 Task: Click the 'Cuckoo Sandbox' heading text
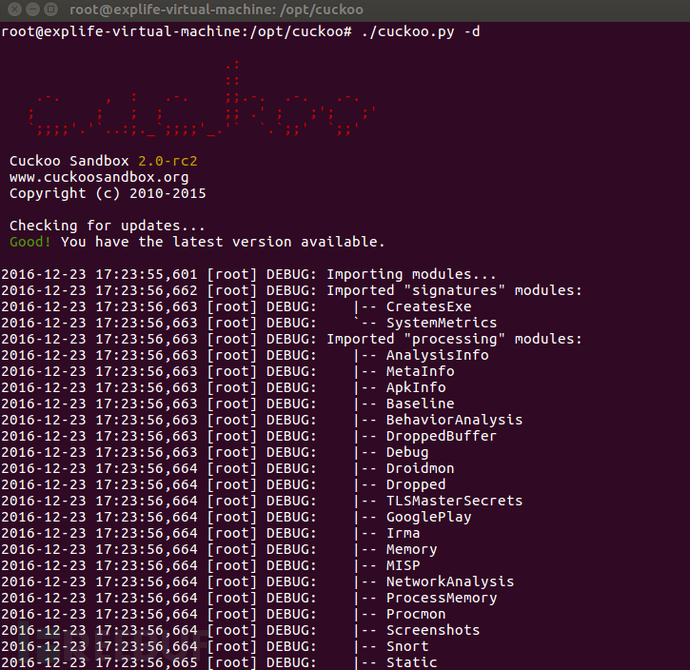point(69,161)
